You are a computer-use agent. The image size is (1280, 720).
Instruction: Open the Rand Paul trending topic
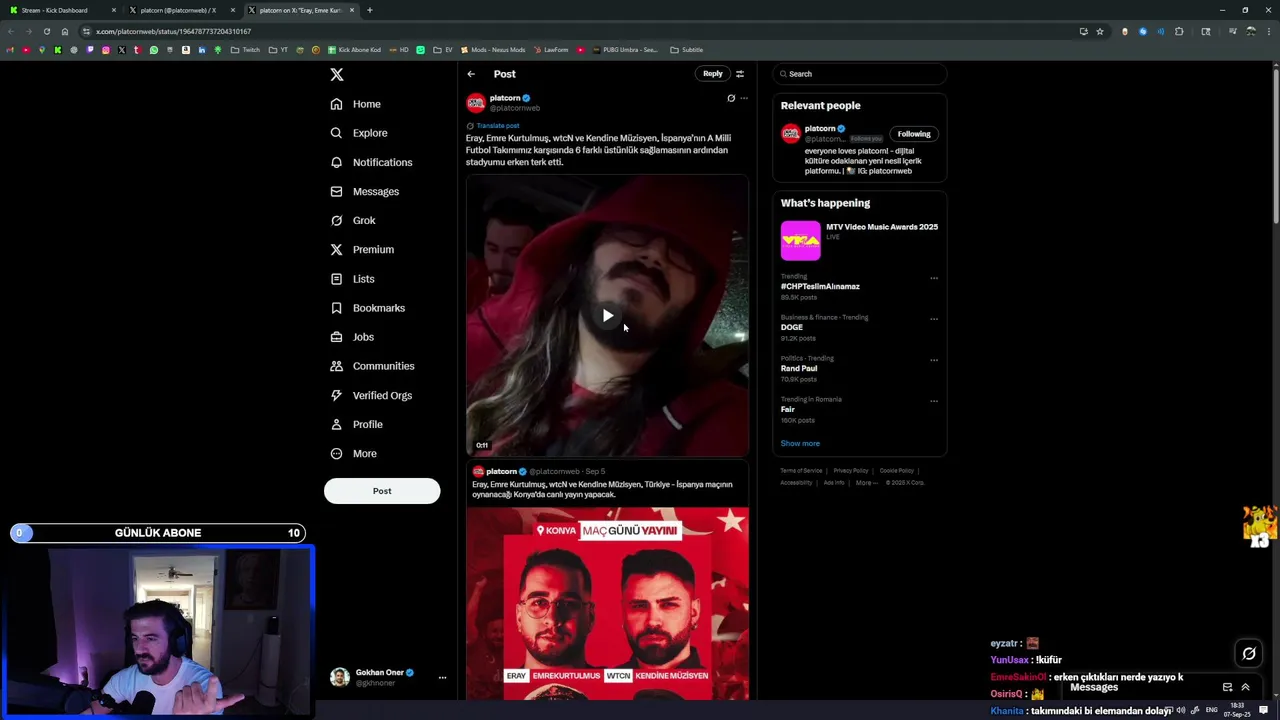pyautogui.click(x=799, y=369)
